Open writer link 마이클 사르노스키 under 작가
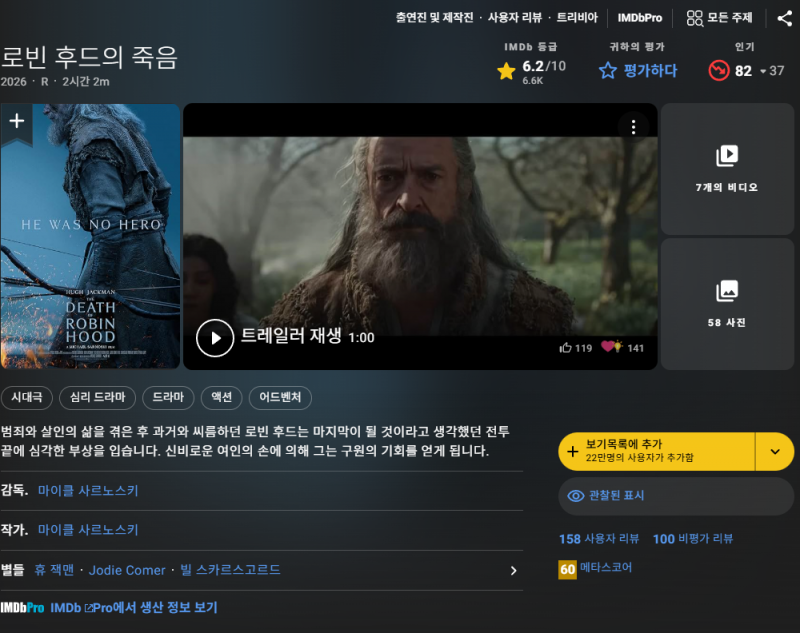The height and width of the screenshot is (633, 800). coord(88,530)
